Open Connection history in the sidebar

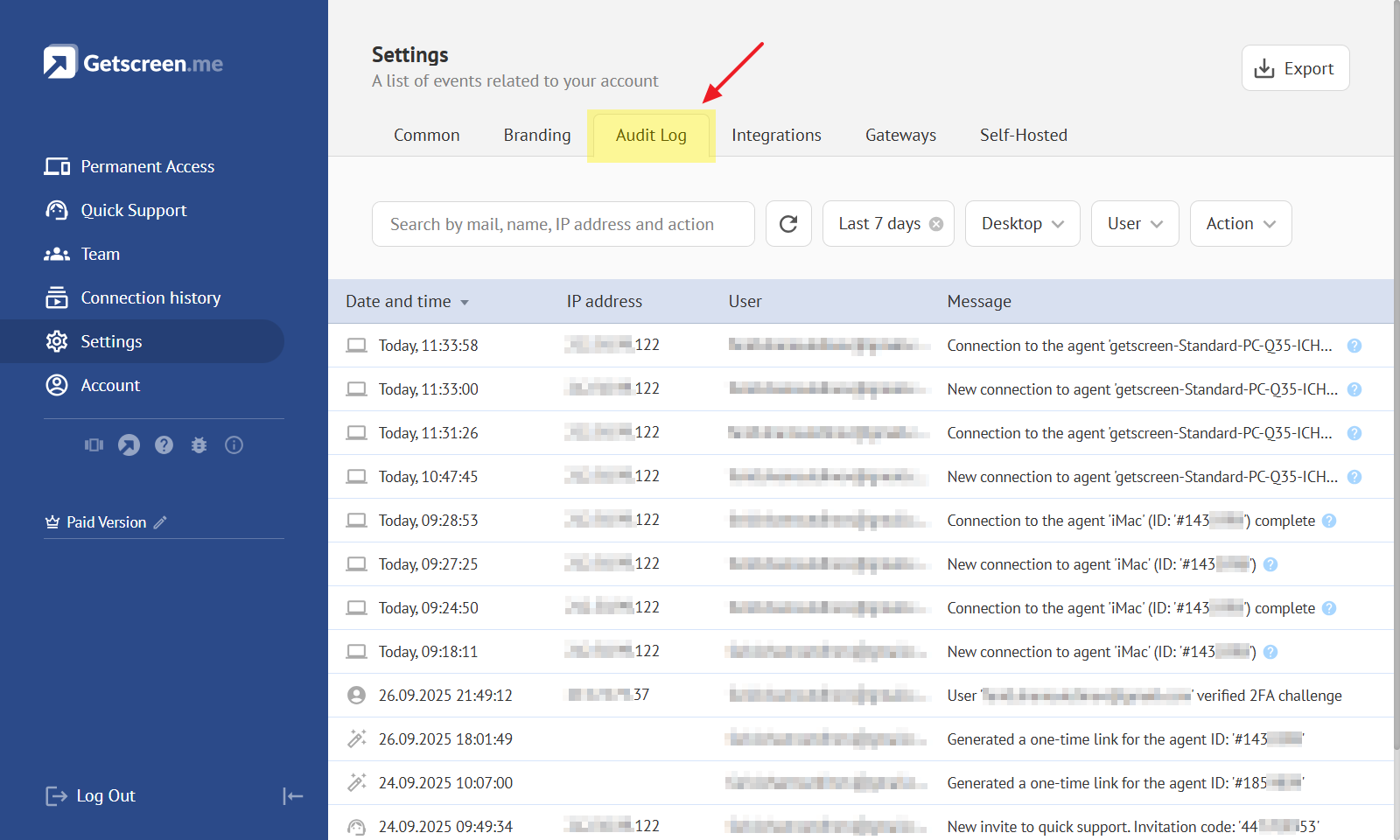click(150, 298)
